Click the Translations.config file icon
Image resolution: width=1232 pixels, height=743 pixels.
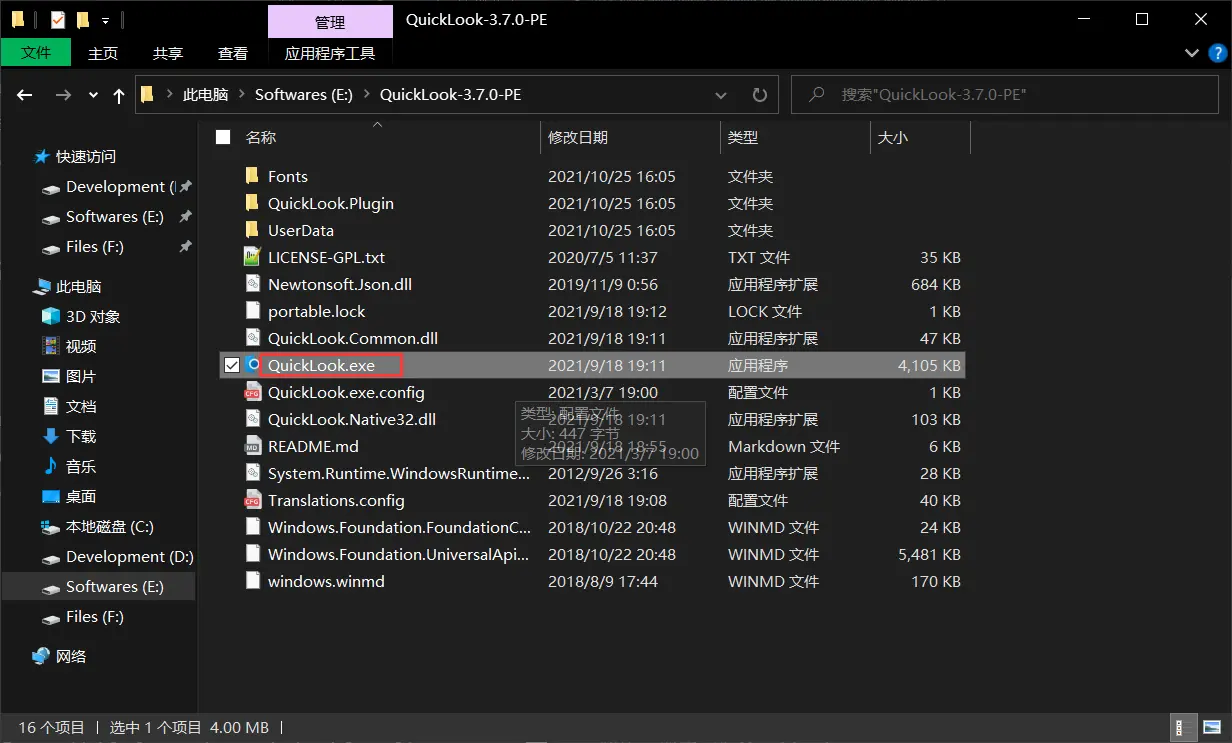click(252, 500)
